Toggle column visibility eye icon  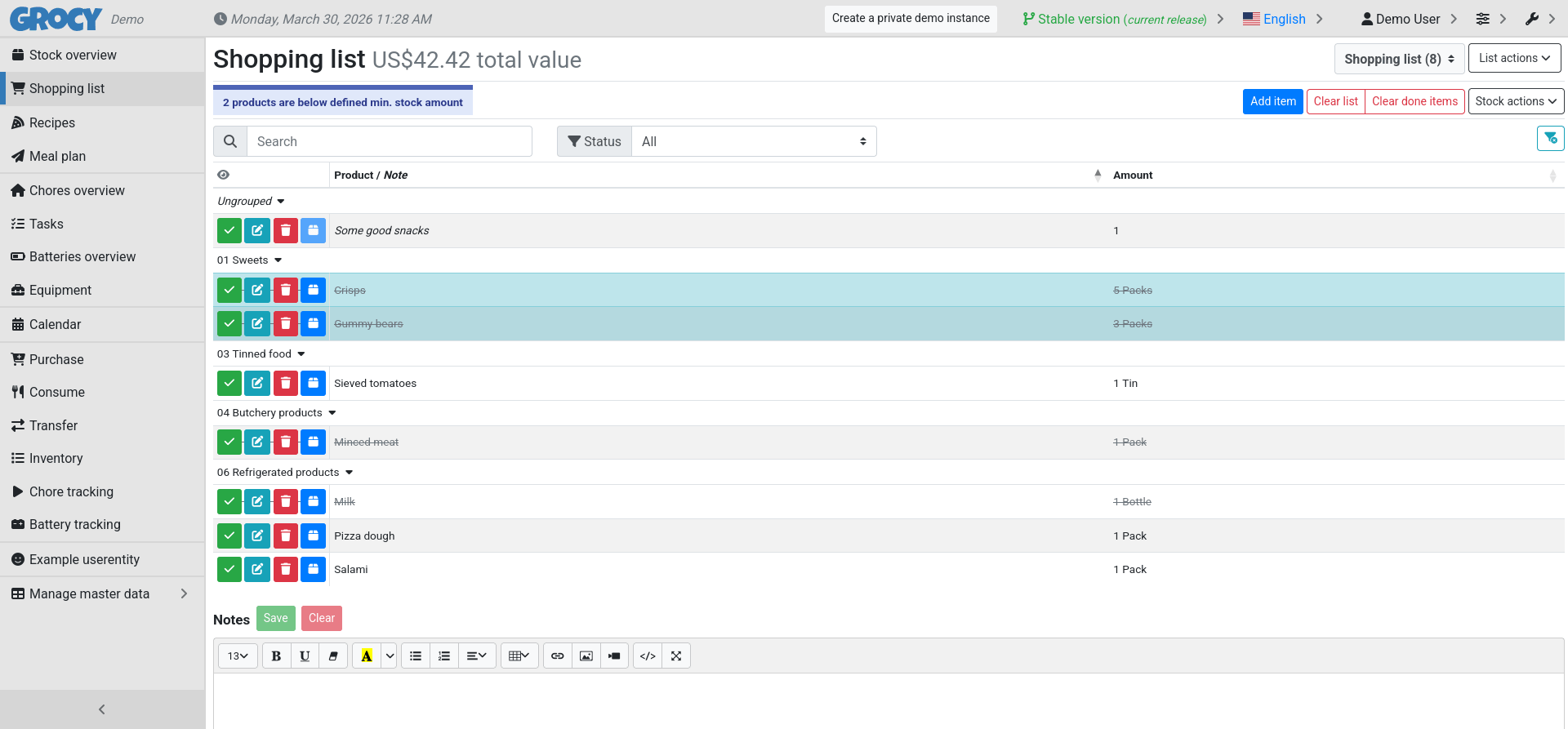224,175
